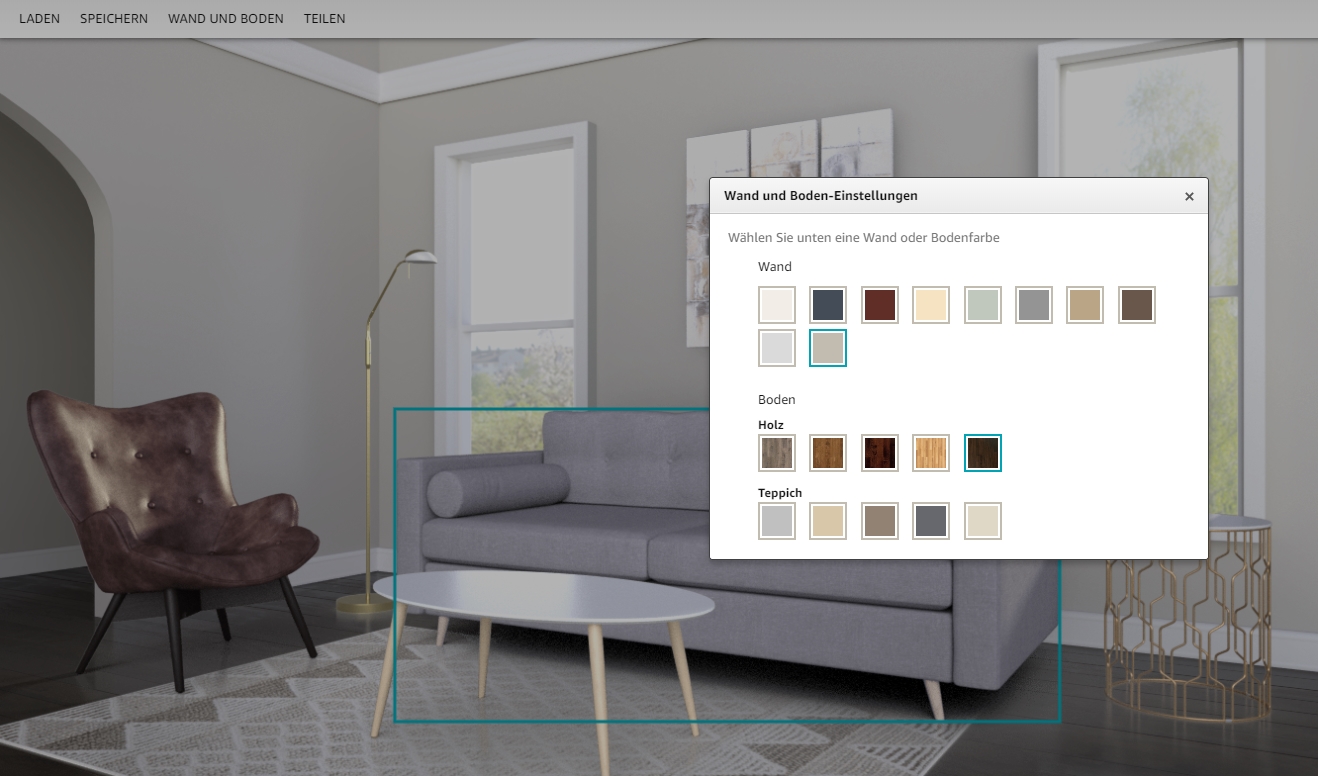Select the highlighted greige wall swatch
1318x776 pixels.
coord(828,348)
